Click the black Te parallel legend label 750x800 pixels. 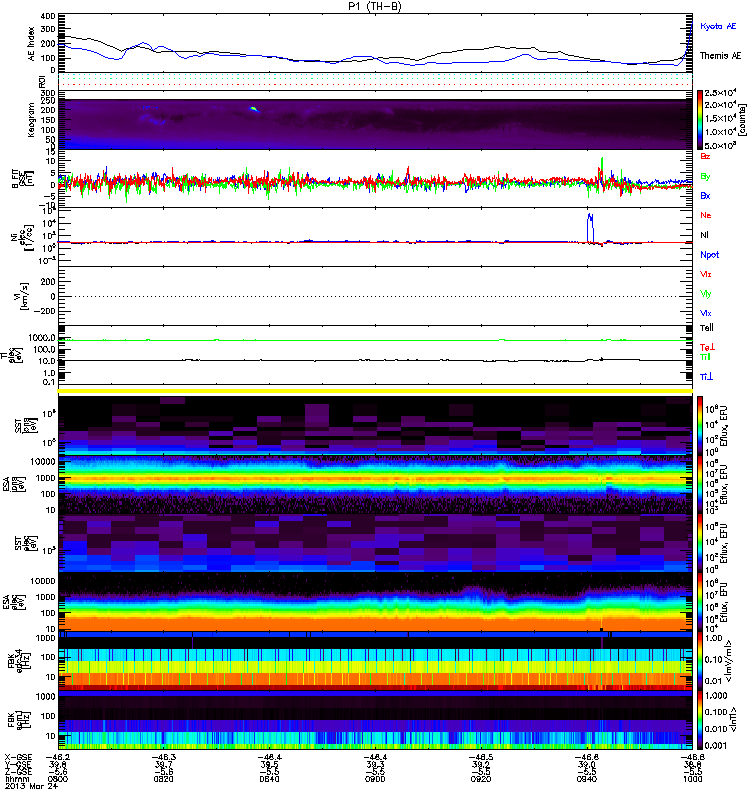[707, 328]
